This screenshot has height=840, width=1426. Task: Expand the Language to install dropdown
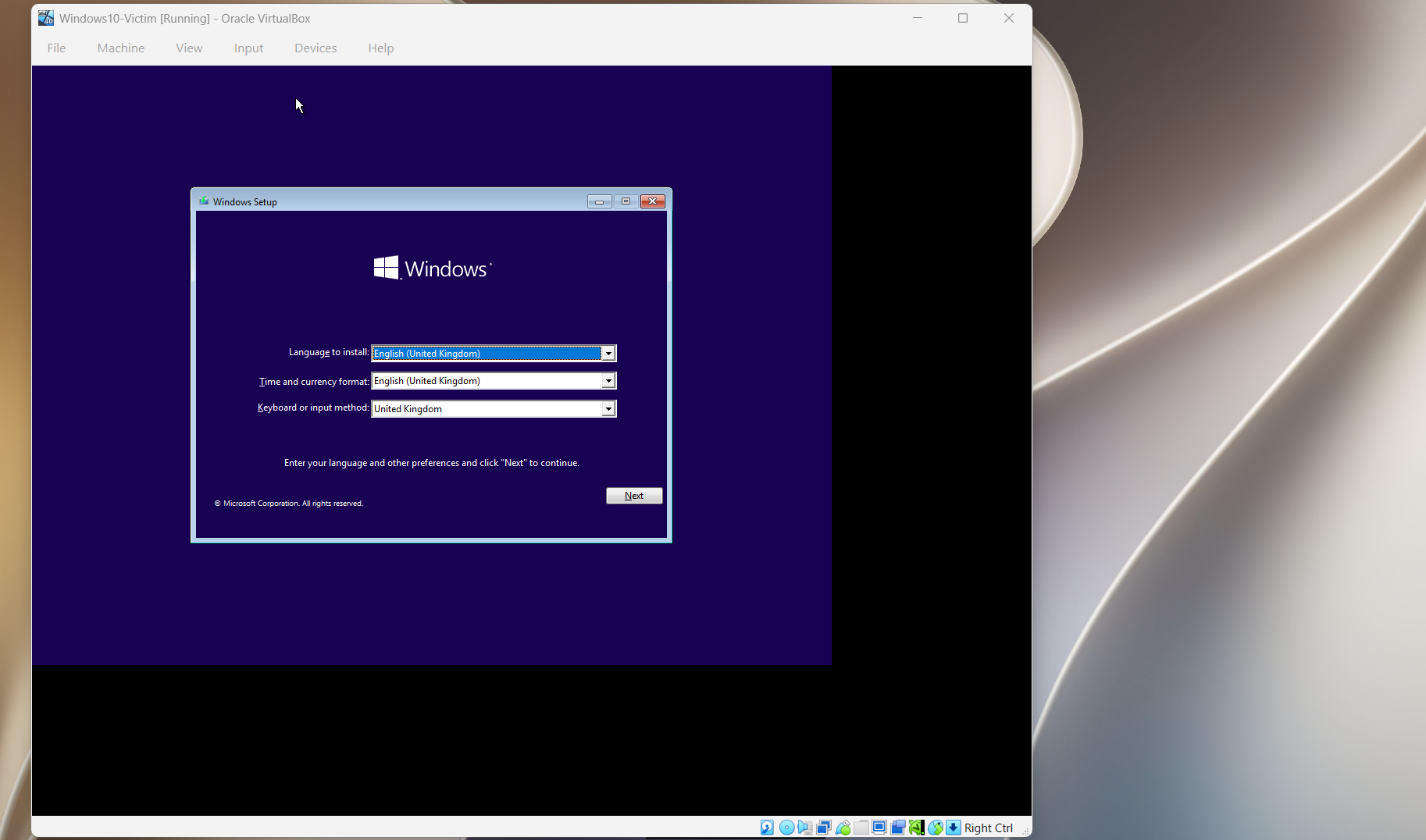coord(608,354)
